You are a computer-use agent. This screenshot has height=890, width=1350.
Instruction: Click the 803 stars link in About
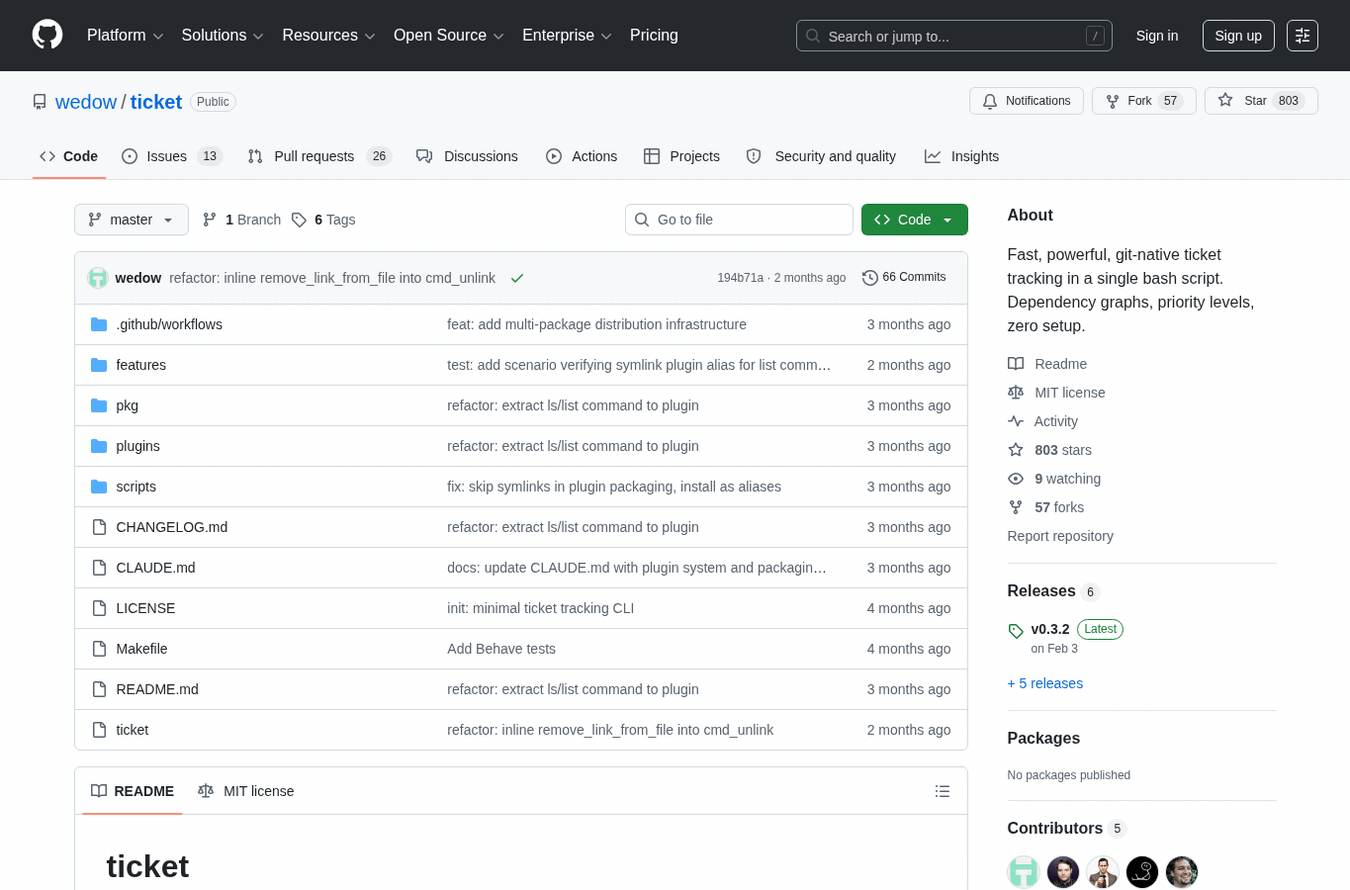click(1063, 450)
